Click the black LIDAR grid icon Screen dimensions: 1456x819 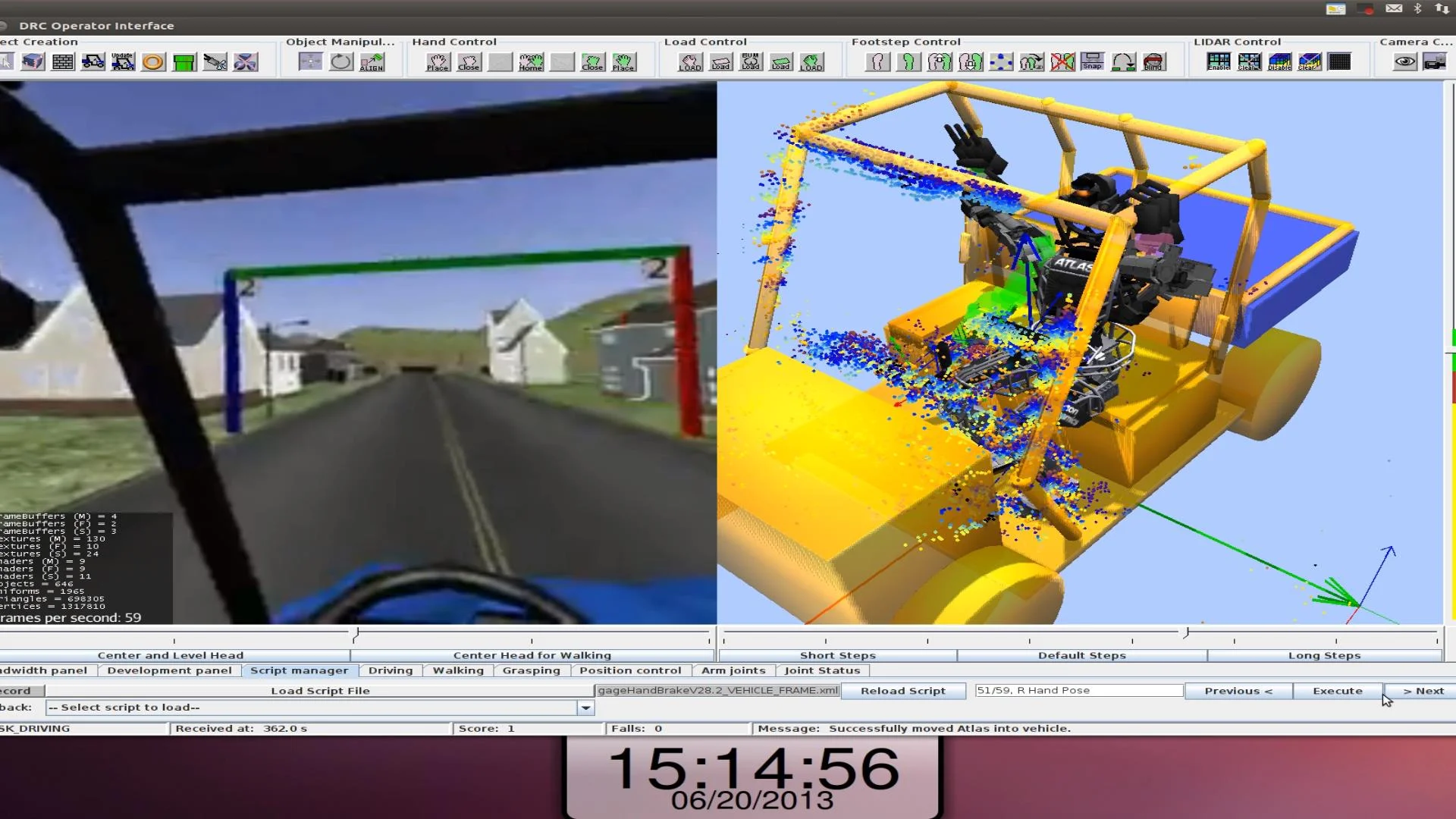[x=1340, y=61]
